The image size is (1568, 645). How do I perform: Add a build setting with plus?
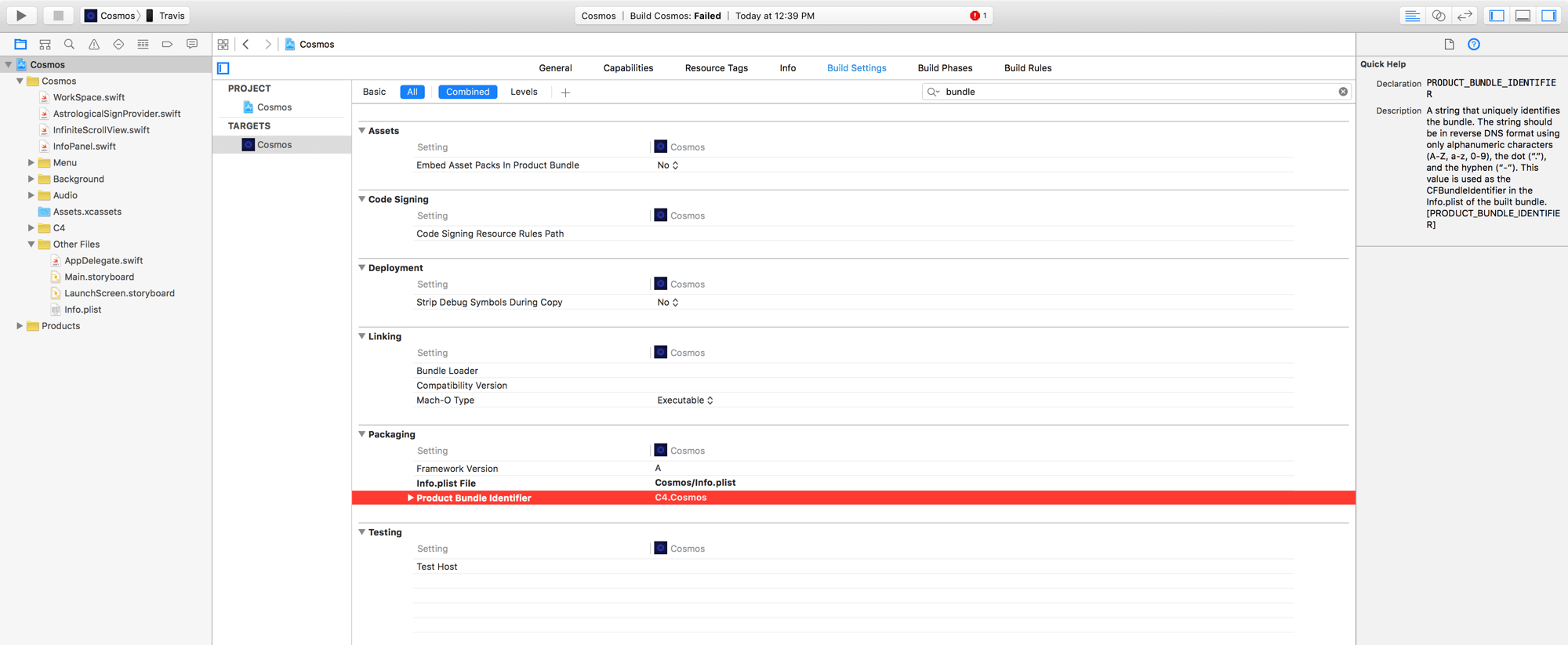(565, 92)
